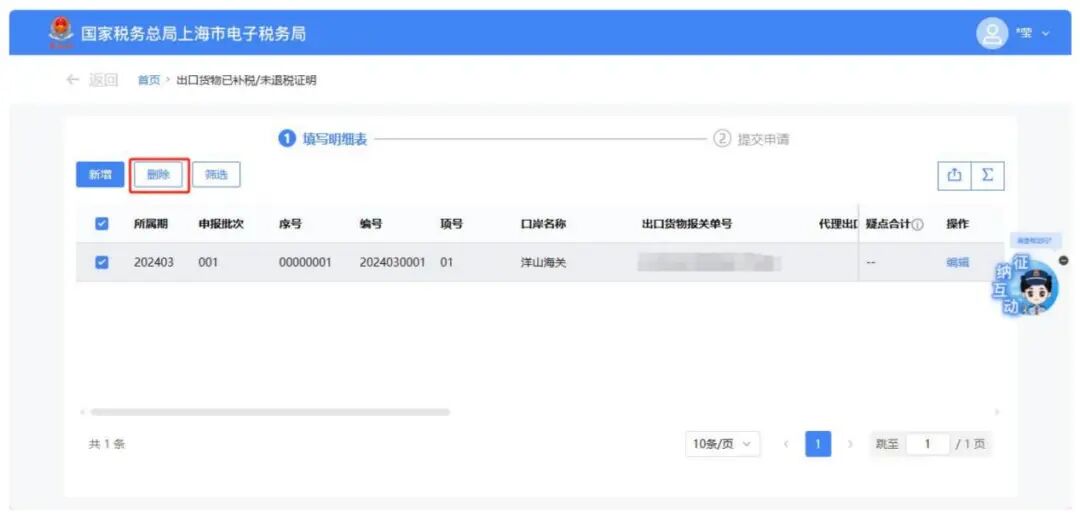Click the 筛选 button
This screenshot has width=1080, height=518.
(216, 175)
